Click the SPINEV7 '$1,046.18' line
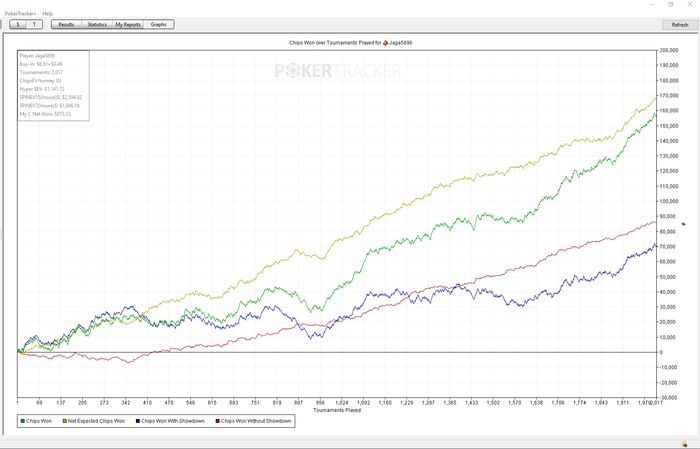The height and width of the screenshot is (449, 700). [50, 106]
